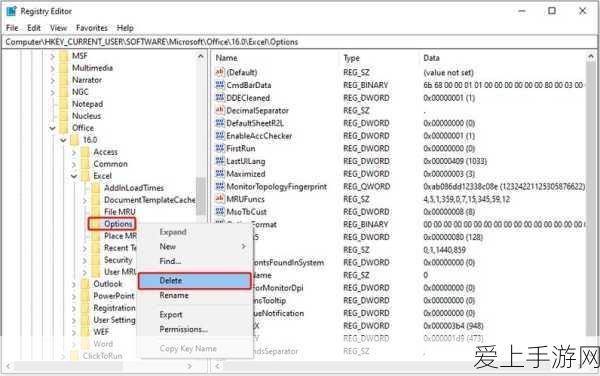The height and width of the screenshot is (376, 600).
Task: Expand the Outlook tree node
Action: [74, 284]
